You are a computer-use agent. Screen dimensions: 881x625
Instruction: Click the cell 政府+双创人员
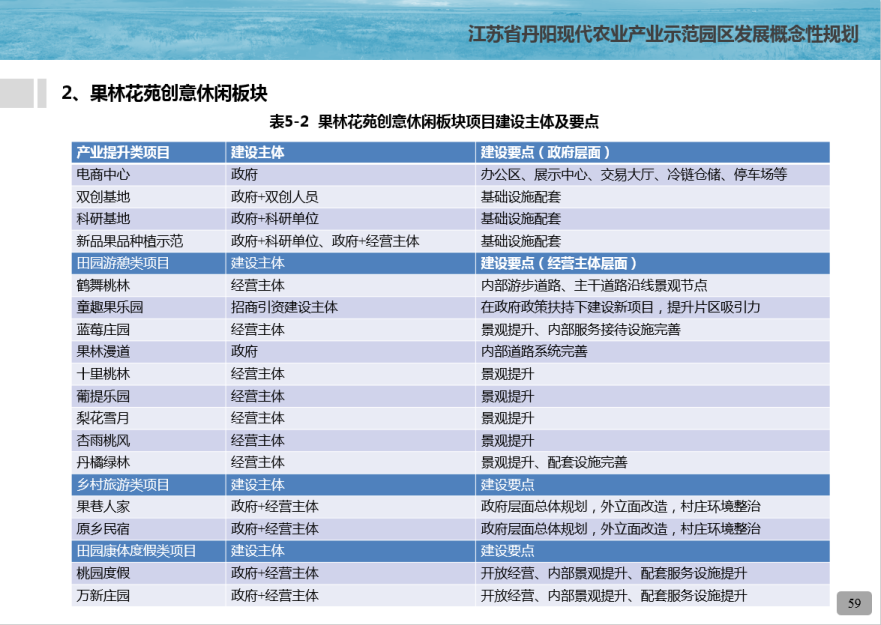point(351,197)
